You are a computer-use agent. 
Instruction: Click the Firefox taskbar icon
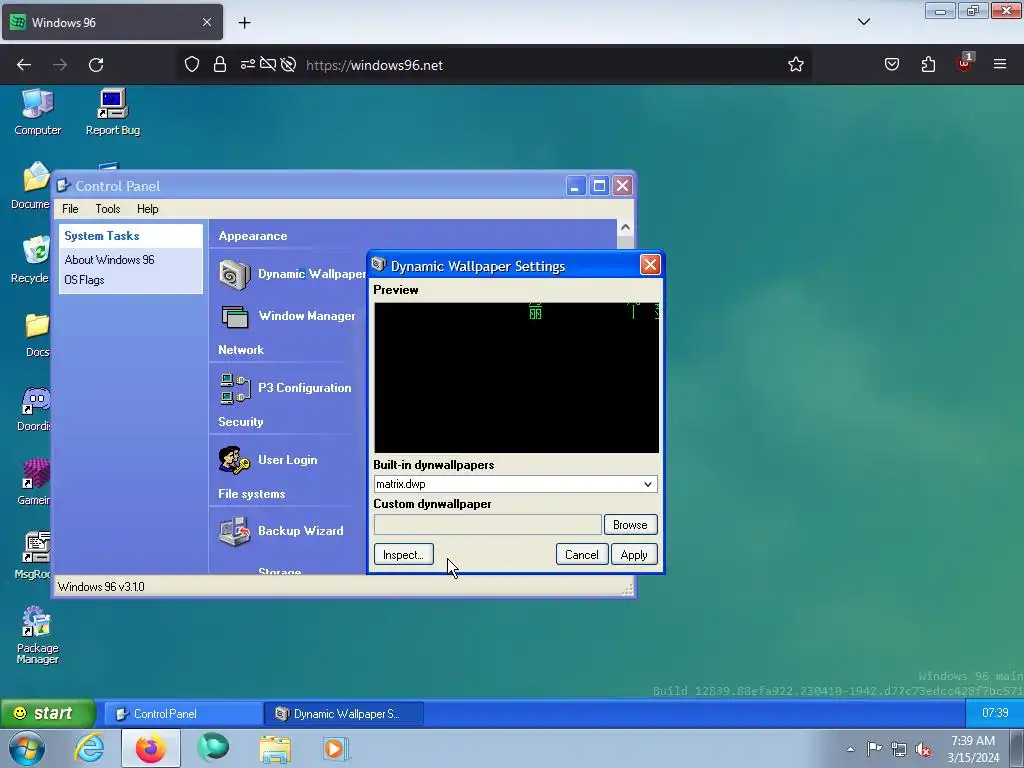point(150,748)
